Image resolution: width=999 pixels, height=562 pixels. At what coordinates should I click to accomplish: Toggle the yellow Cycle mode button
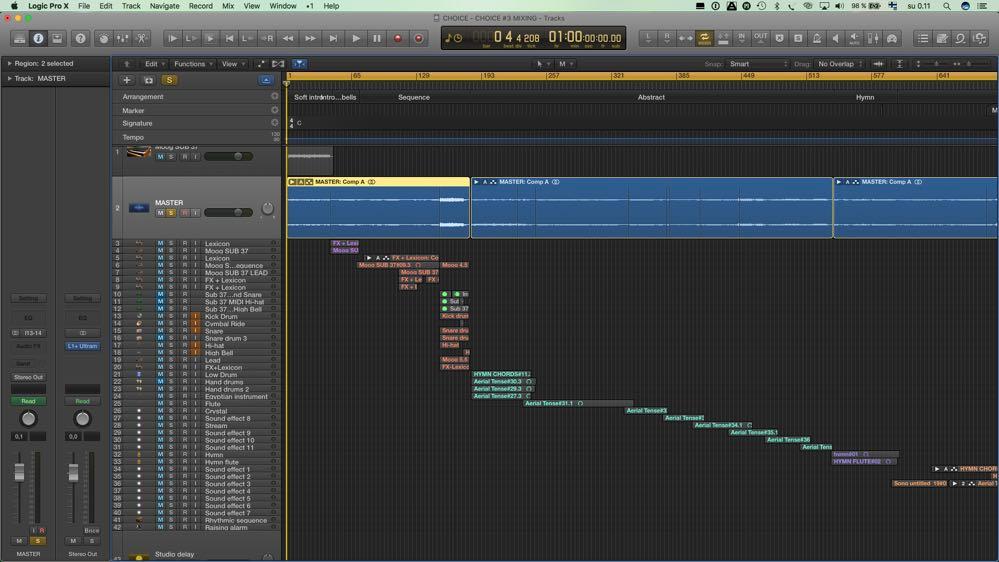point(704,38)
